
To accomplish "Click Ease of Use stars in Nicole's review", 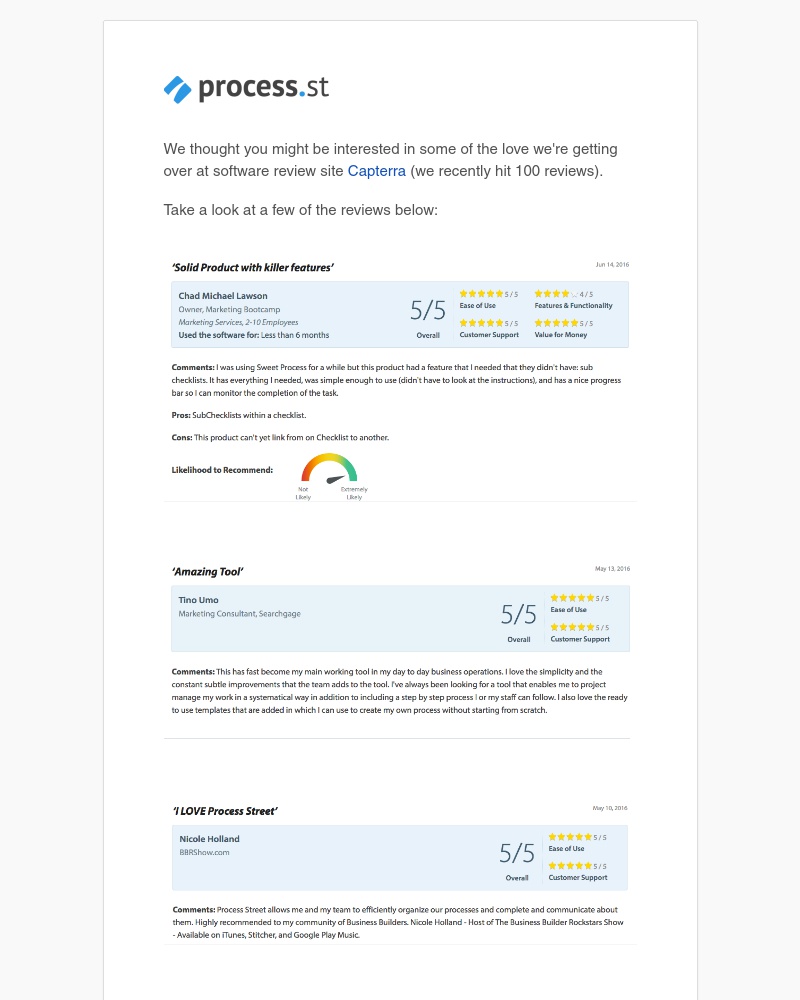I will [570, 837].
